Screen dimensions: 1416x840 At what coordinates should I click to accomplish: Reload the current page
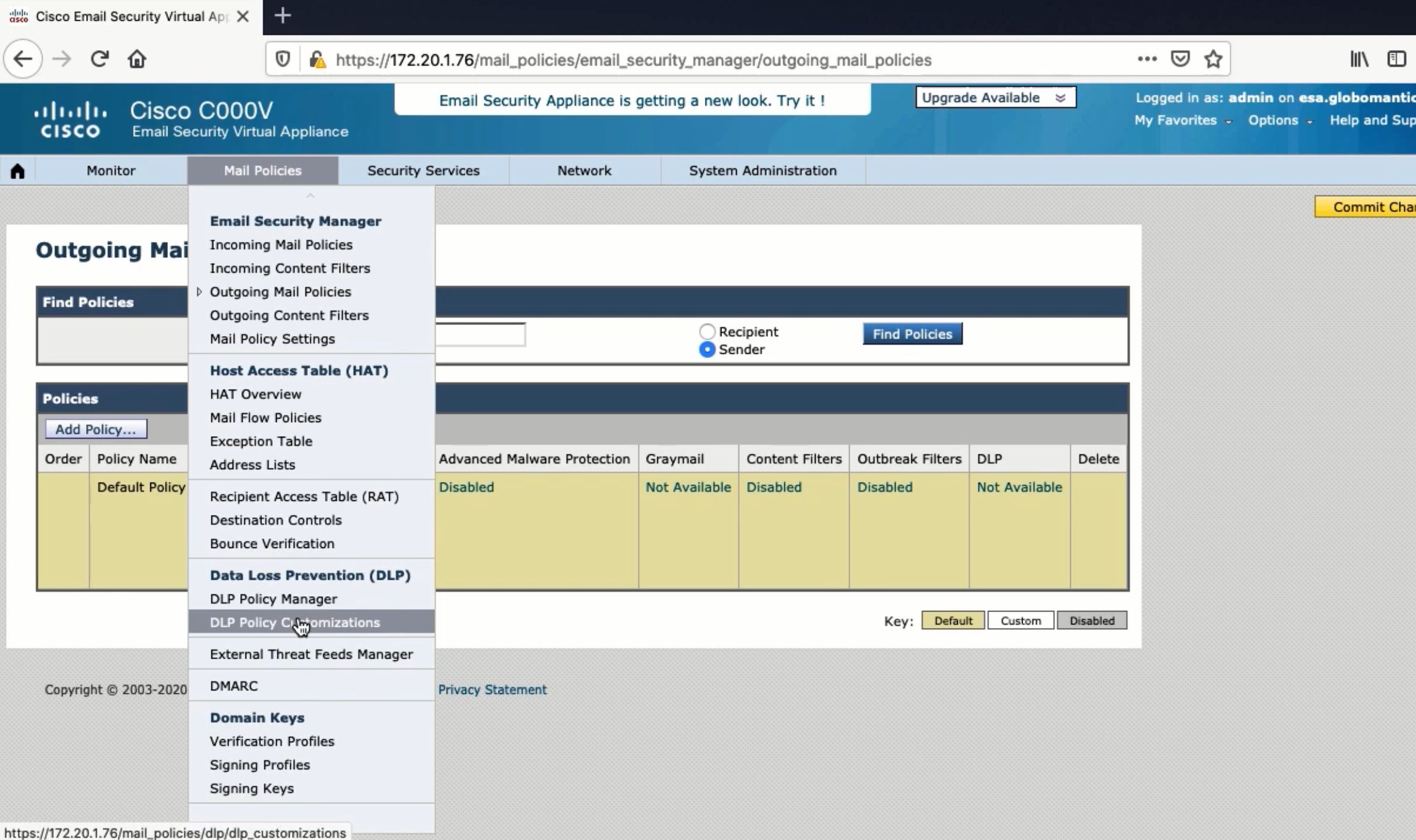point(100,59)
